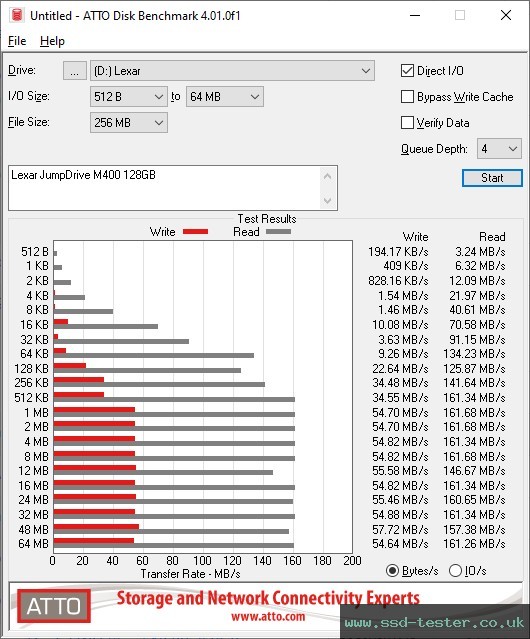Screen dimensions: 530x639
Task: Close the ATTO Disk Benchmark window
Action: tap(506, 15)
